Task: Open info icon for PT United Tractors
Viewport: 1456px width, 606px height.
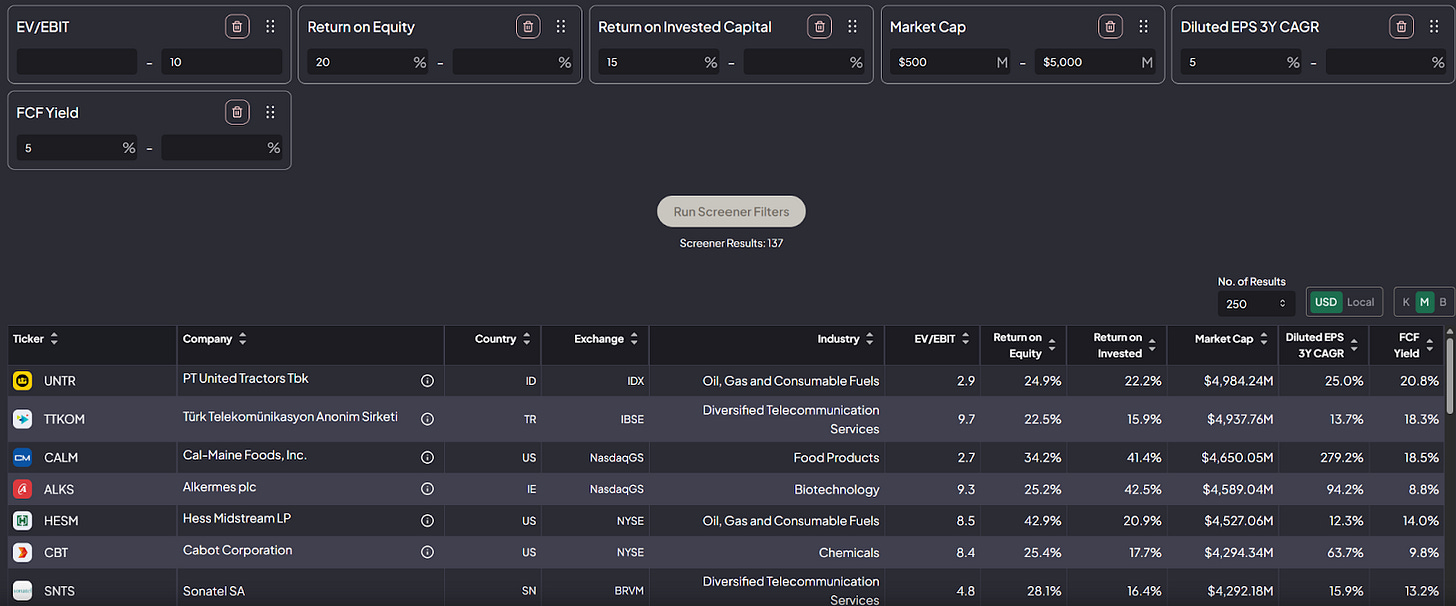Action: pyautogui.click(x=427, y=380)
